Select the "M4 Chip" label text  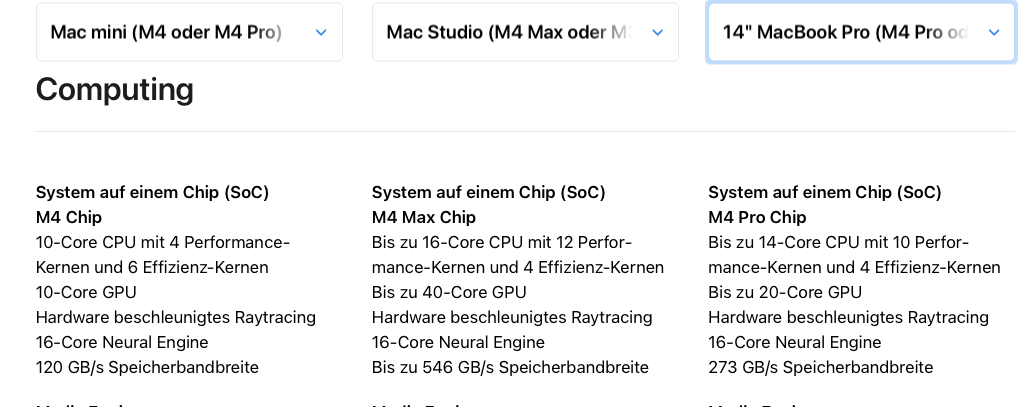pyautogui.click(x=69, y=217)
